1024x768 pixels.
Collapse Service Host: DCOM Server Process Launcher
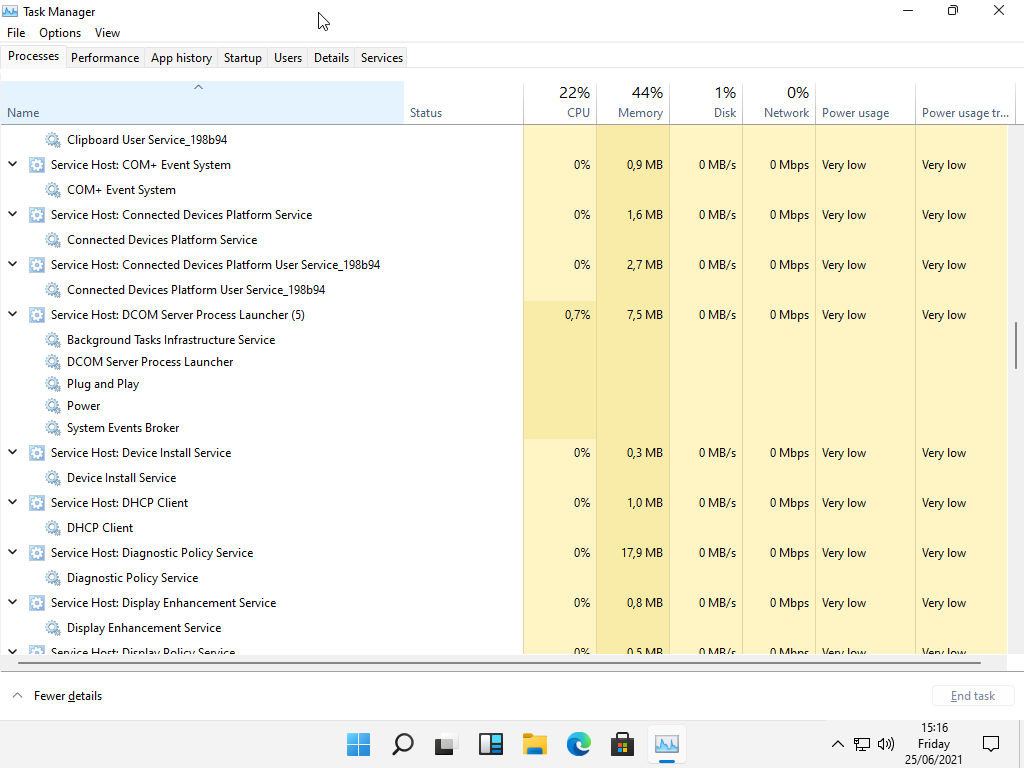13,314
